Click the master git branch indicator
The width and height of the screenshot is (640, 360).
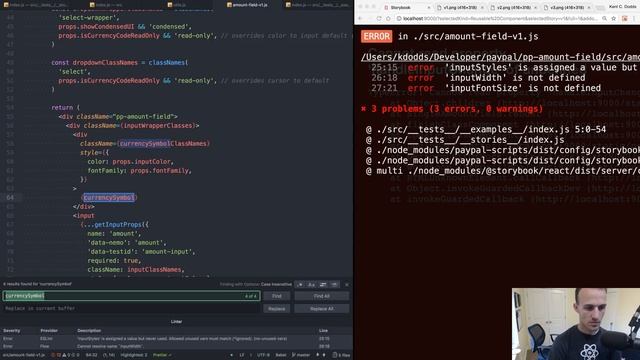[x=300, y=355]
